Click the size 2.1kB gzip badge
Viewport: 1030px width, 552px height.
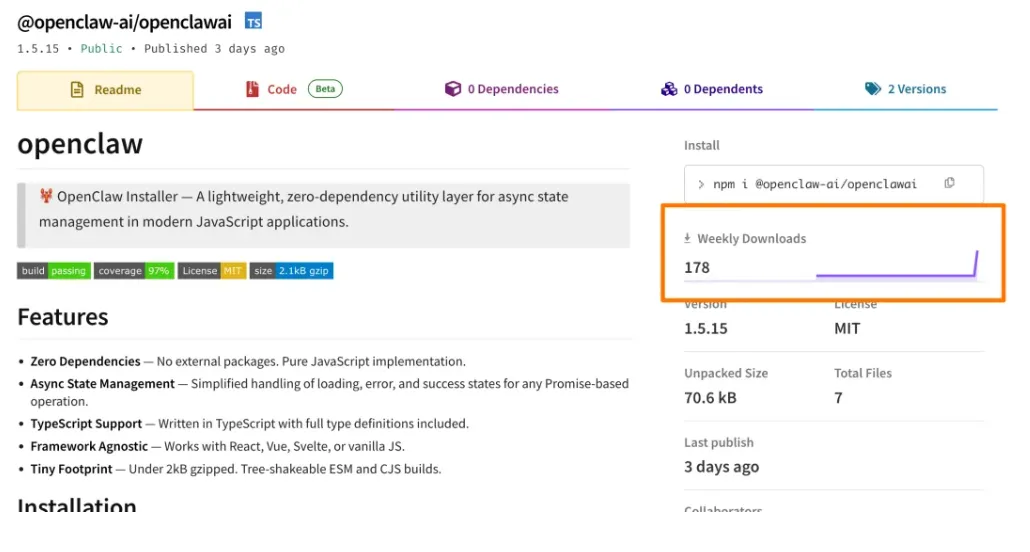[291, 271]
